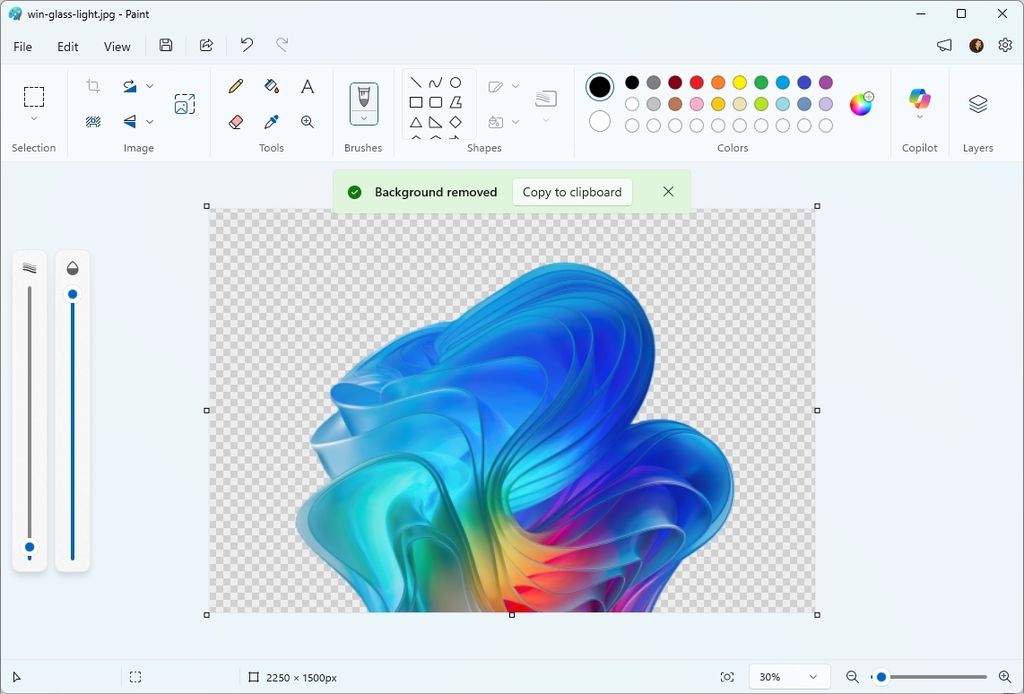Select the Pencil tool

click(234, 87)
